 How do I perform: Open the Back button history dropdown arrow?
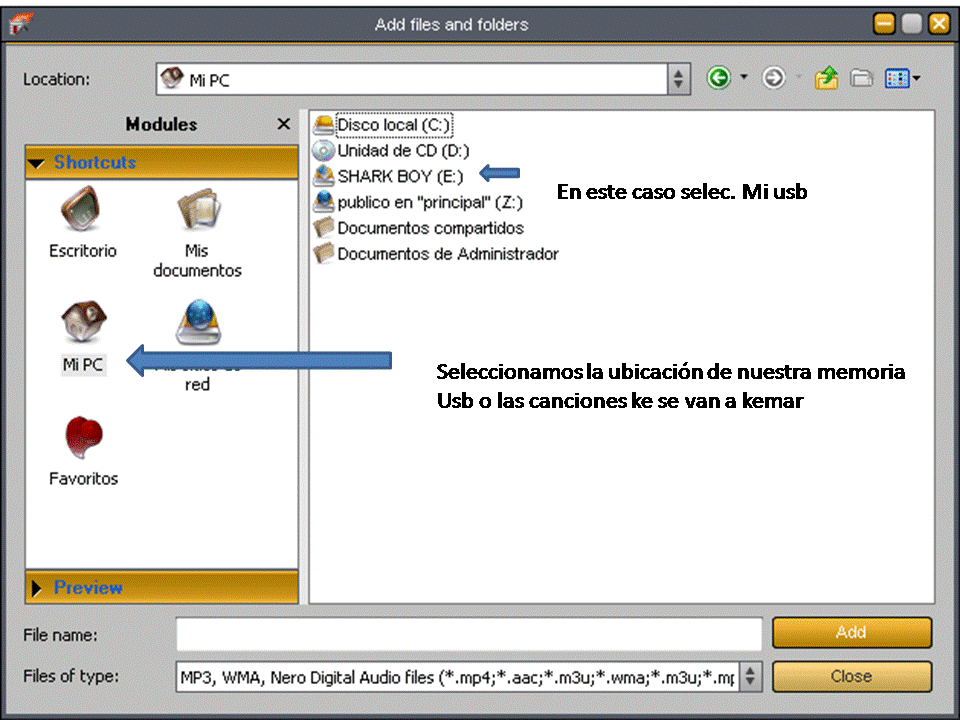click(x=744, y=77)
